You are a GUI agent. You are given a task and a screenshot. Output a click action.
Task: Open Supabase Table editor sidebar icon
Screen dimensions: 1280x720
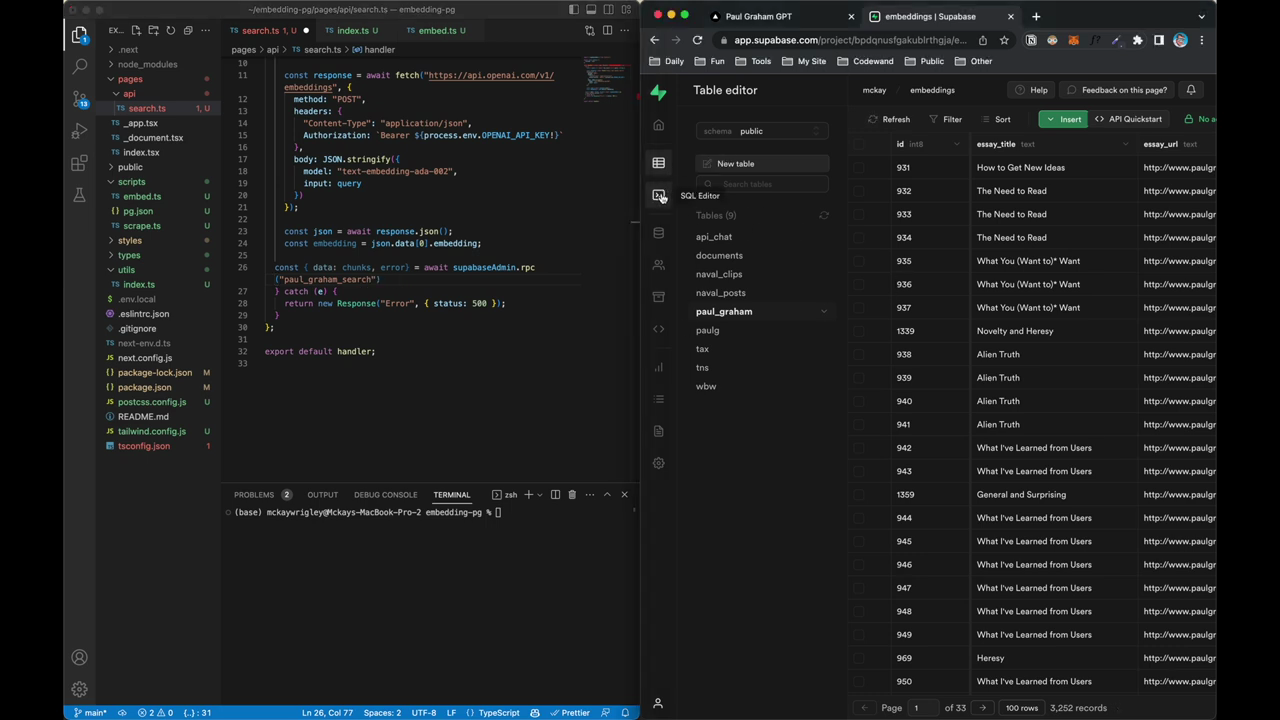(658, 163)
